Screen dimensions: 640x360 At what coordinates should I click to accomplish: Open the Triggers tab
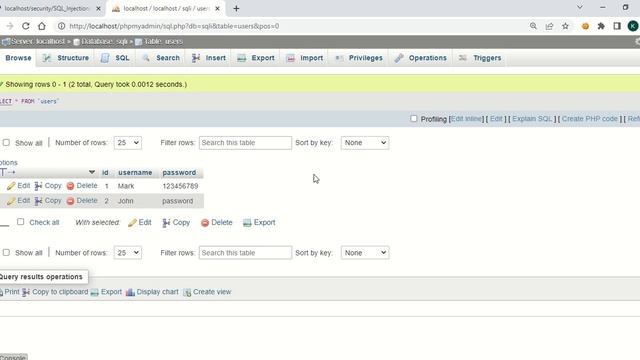[480, 58]
